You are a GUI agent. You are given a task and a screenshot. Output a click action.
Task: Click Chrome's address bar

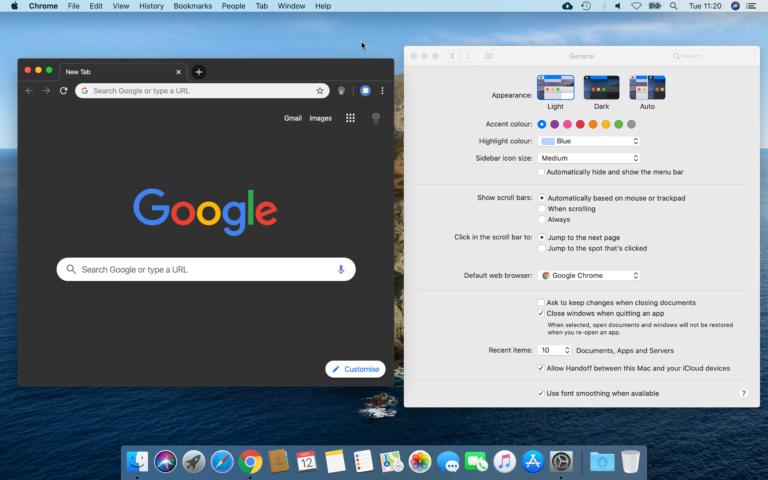point(202,91)
